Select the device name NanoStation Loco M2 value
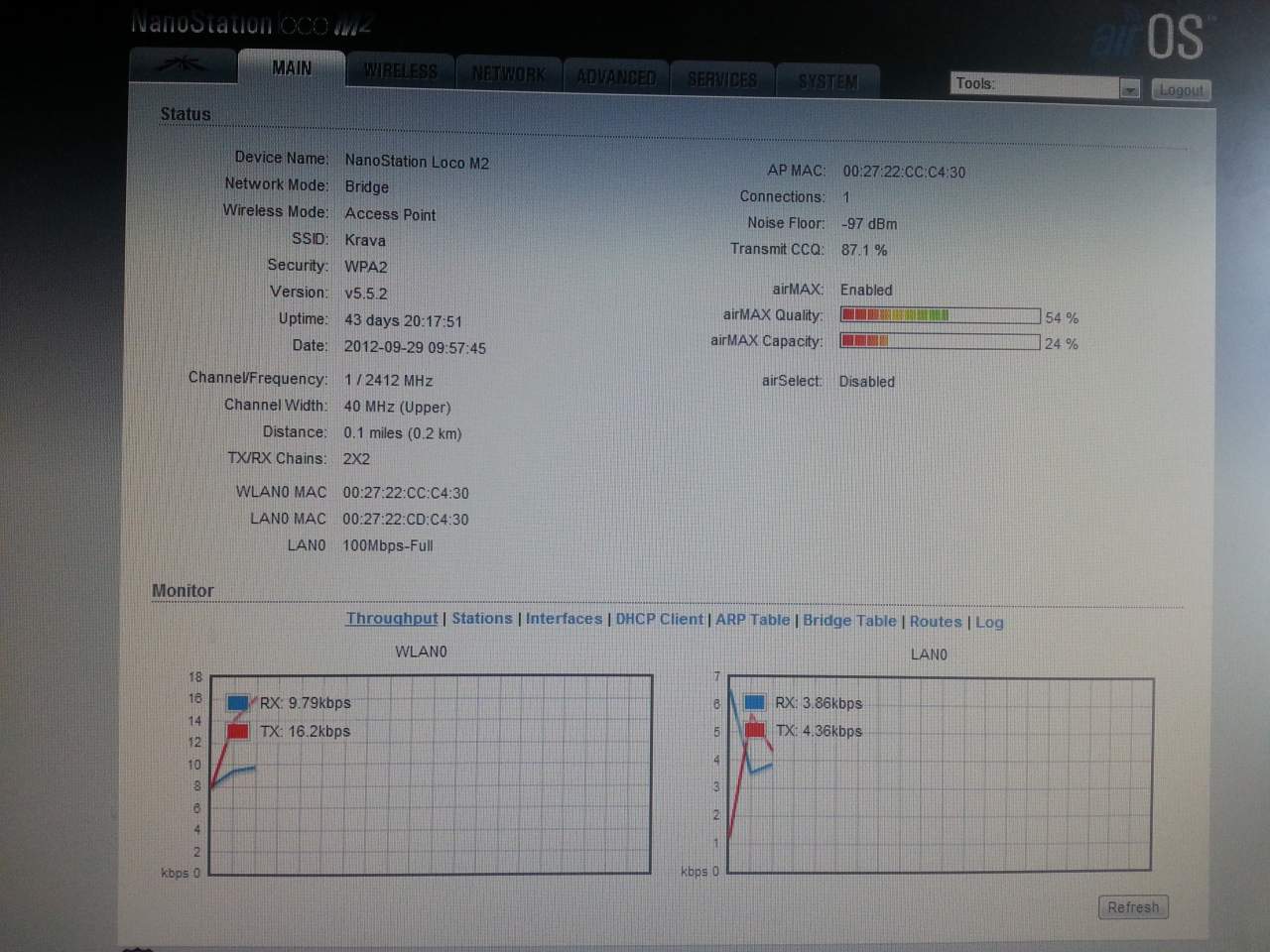The height and width of the screenshot is (952, 1270). coord(417,162)
